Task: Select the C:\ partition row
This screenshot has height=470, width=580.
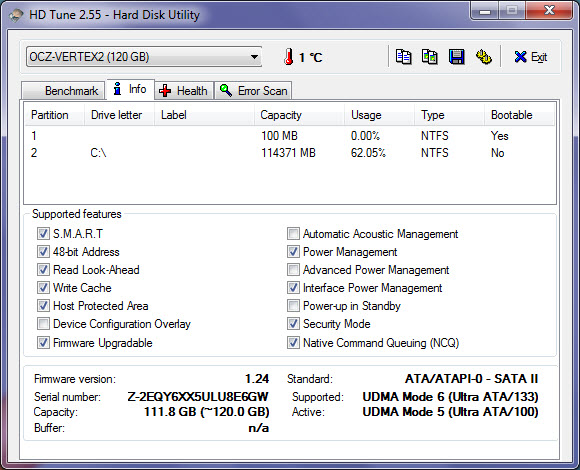Action: (x=290, y=153)
